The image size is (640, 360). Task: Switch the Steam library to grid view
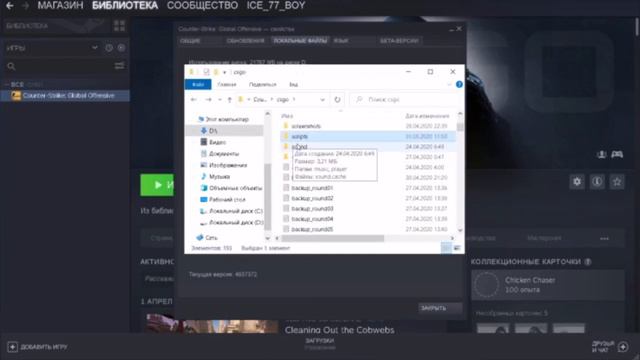[x=119, y=26]
